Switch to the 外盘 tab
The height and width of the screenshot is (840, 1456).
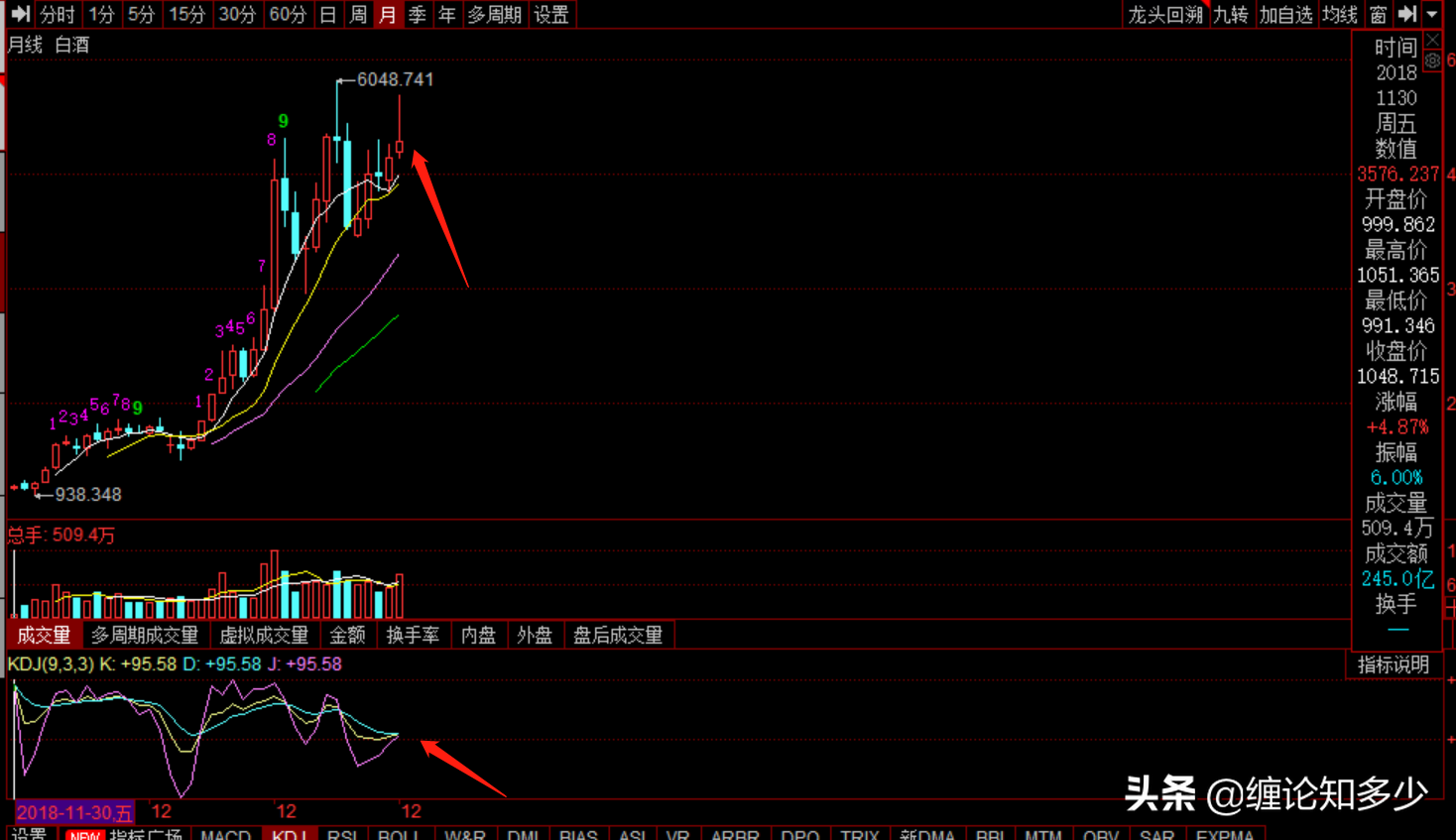pyautogui.click(x=535, y=635)
